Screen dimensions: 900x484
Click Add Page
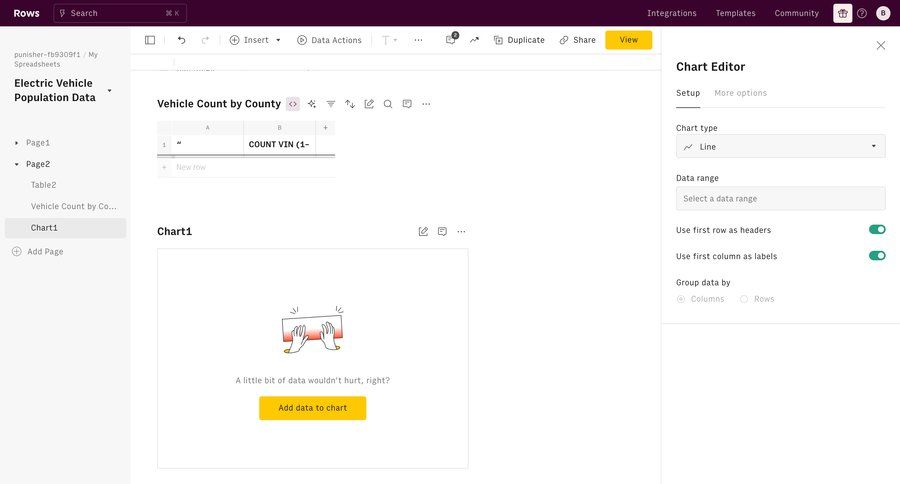tap(38, 251)
